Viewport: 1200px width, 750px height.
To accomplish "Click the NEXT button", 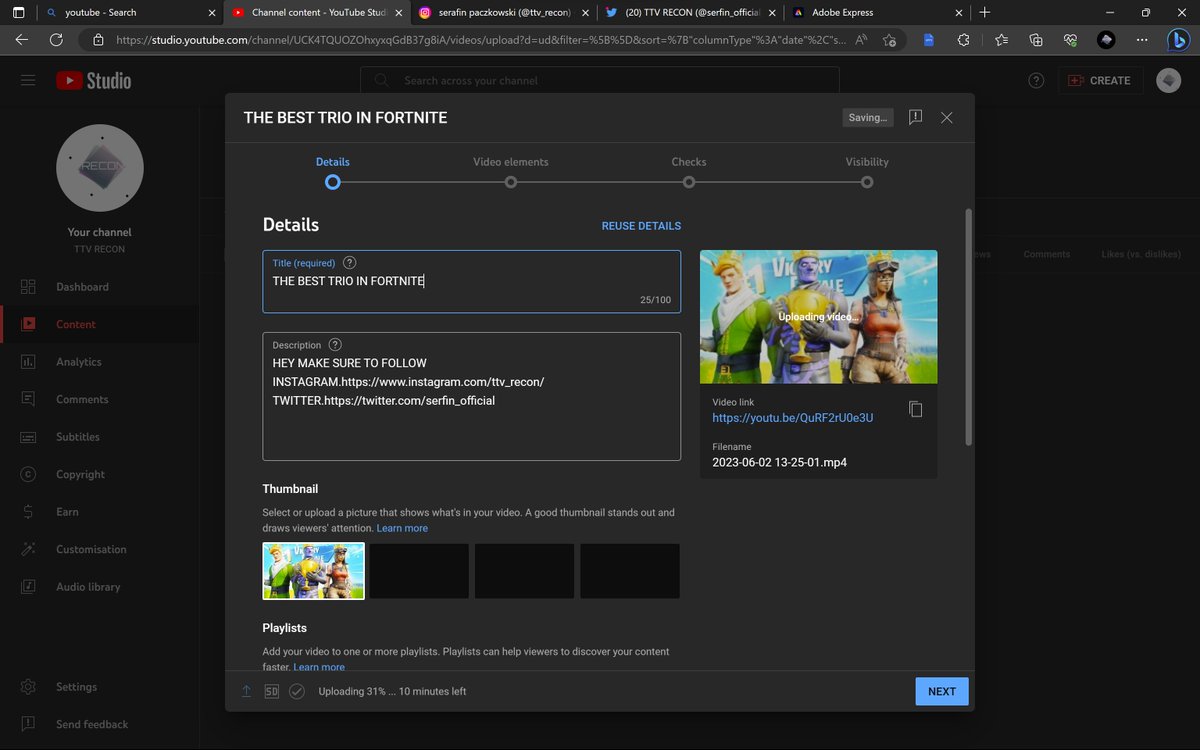I will [x=942, y=691].
